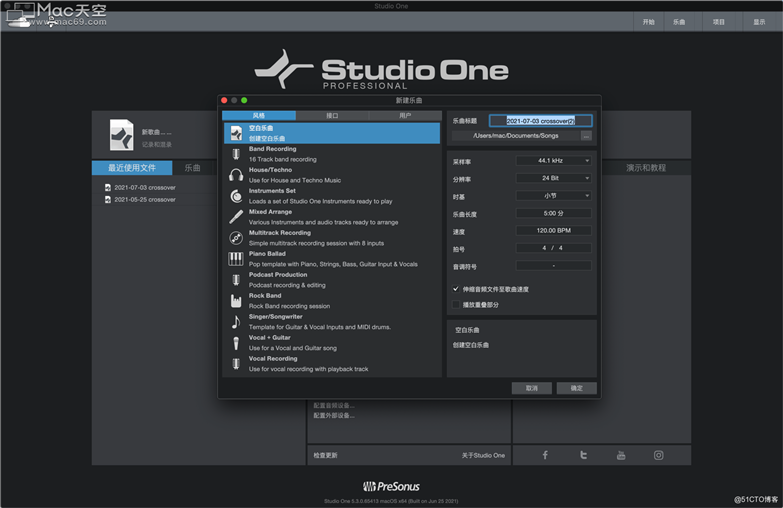Switch to the 风格 styles tab

click(x=259, y=115)
